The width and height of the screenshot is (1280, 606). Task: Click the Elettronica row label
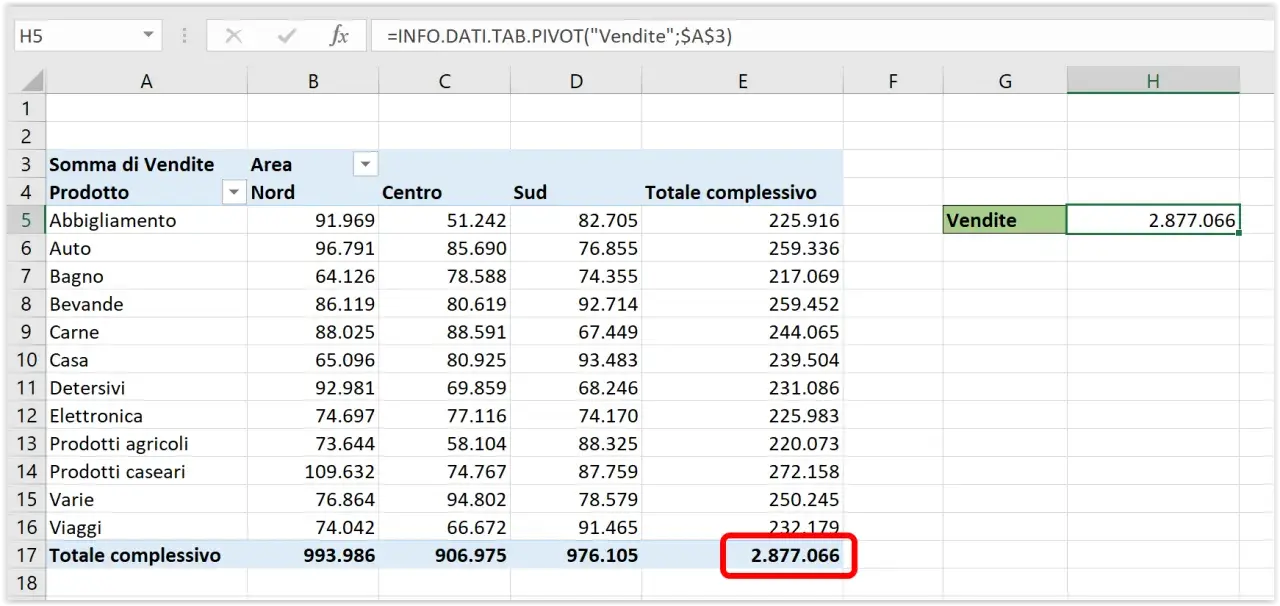tap(96, 416)
